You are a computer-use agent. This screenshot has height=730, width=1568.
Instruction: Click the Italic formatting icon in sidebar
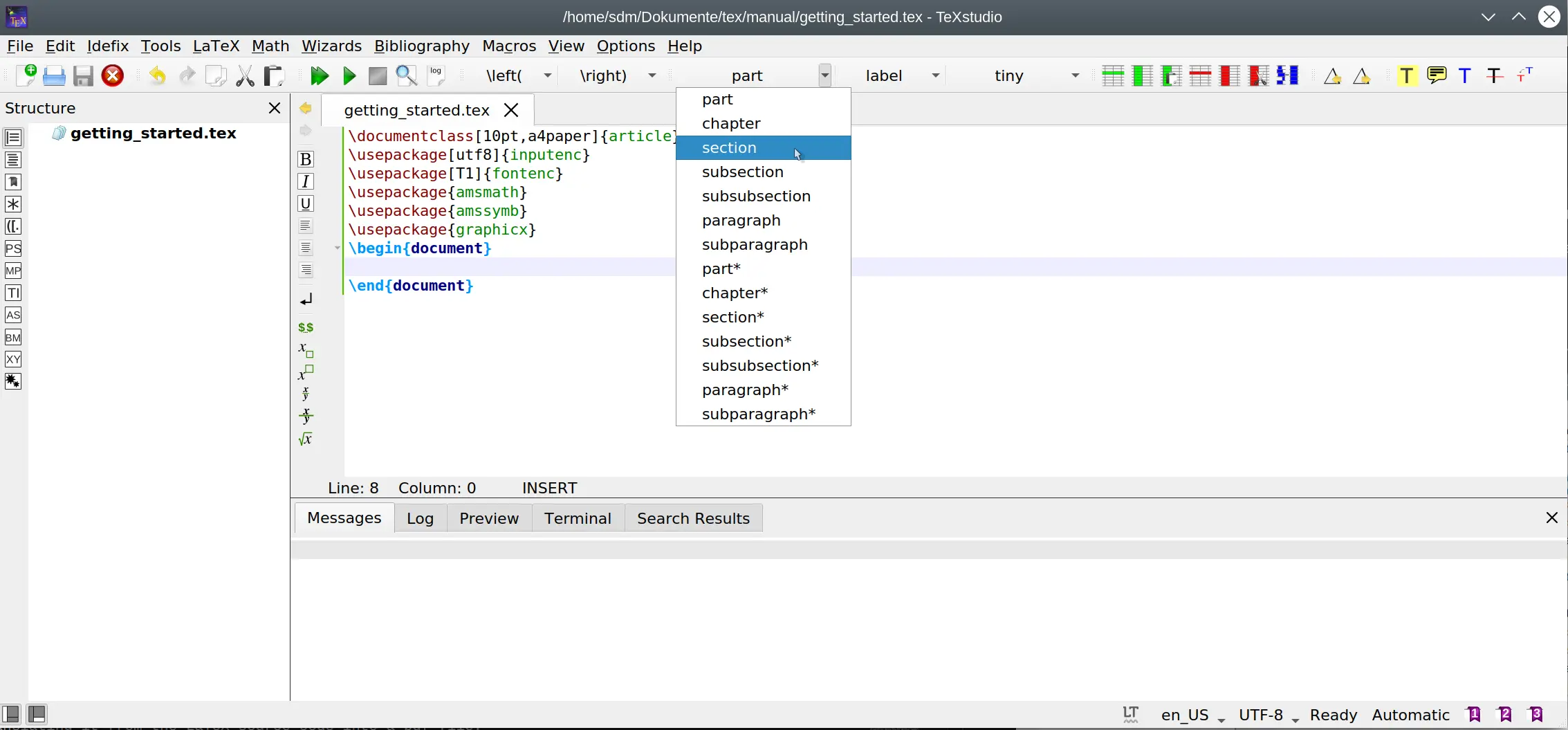pyautogui.click(x=306, y=181)
